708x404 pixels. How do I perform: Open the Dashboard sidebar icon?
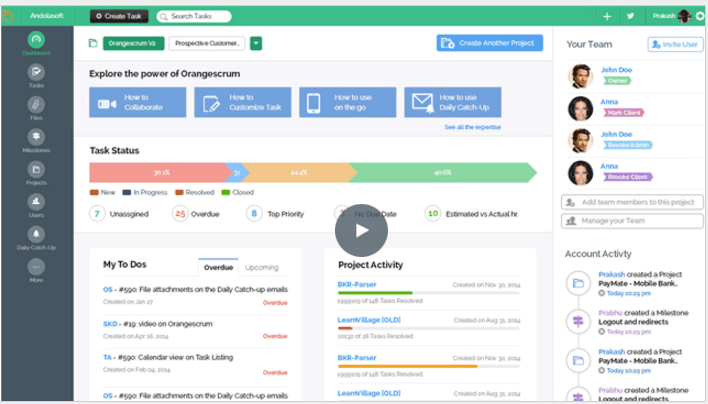[36, 40]
